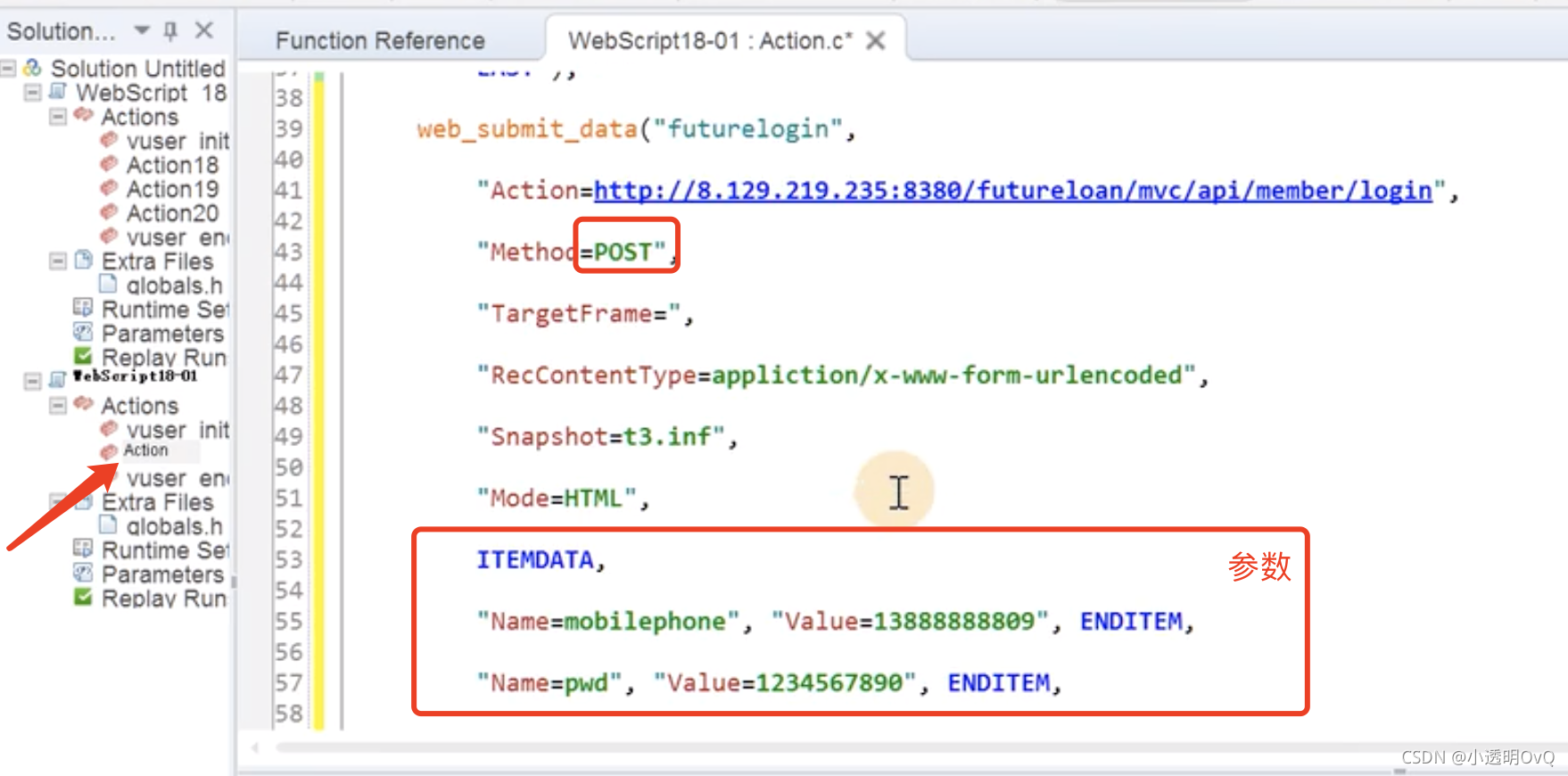Open the Solution Explorer panel options dropdown arrow
This screenshot has height=776, width=1568.
click(142, 30)
